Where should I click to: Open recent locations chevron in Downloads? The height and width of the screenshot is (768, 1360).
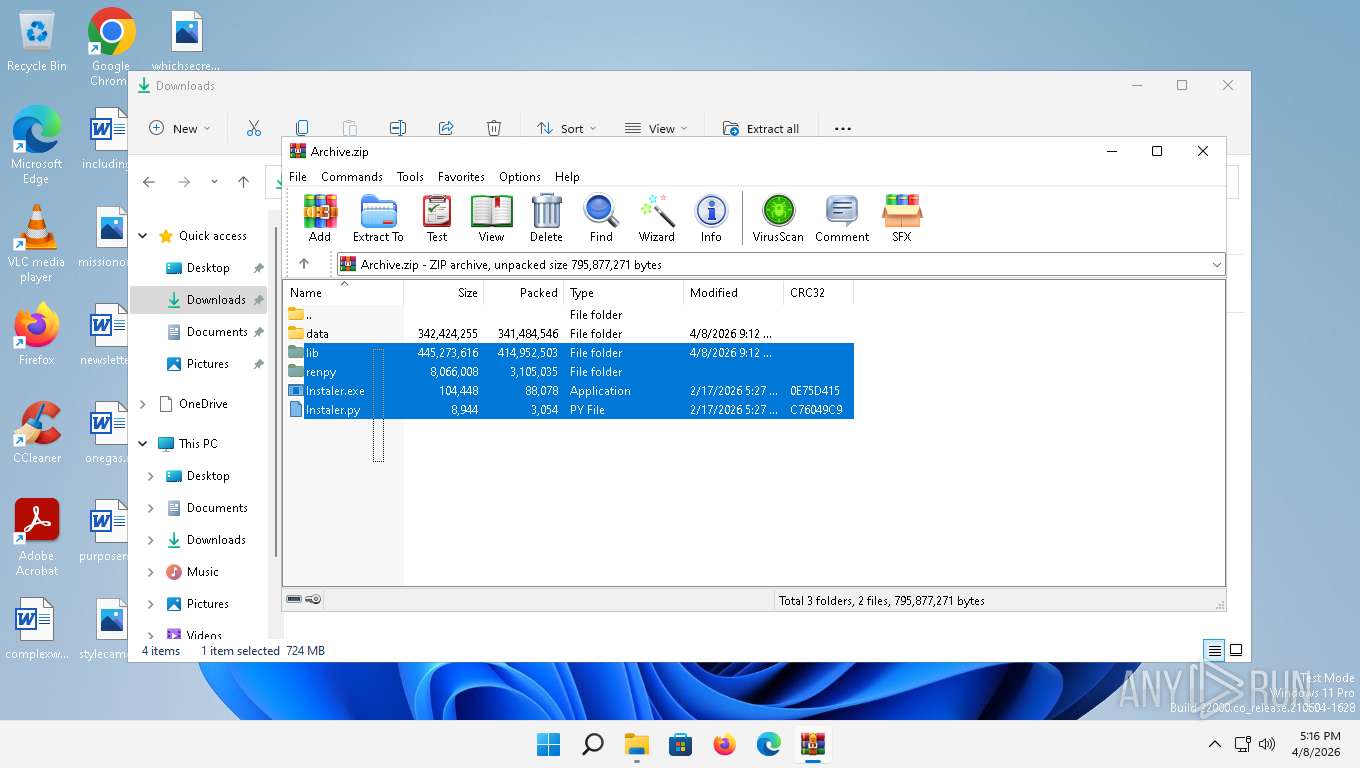[214, 182]
